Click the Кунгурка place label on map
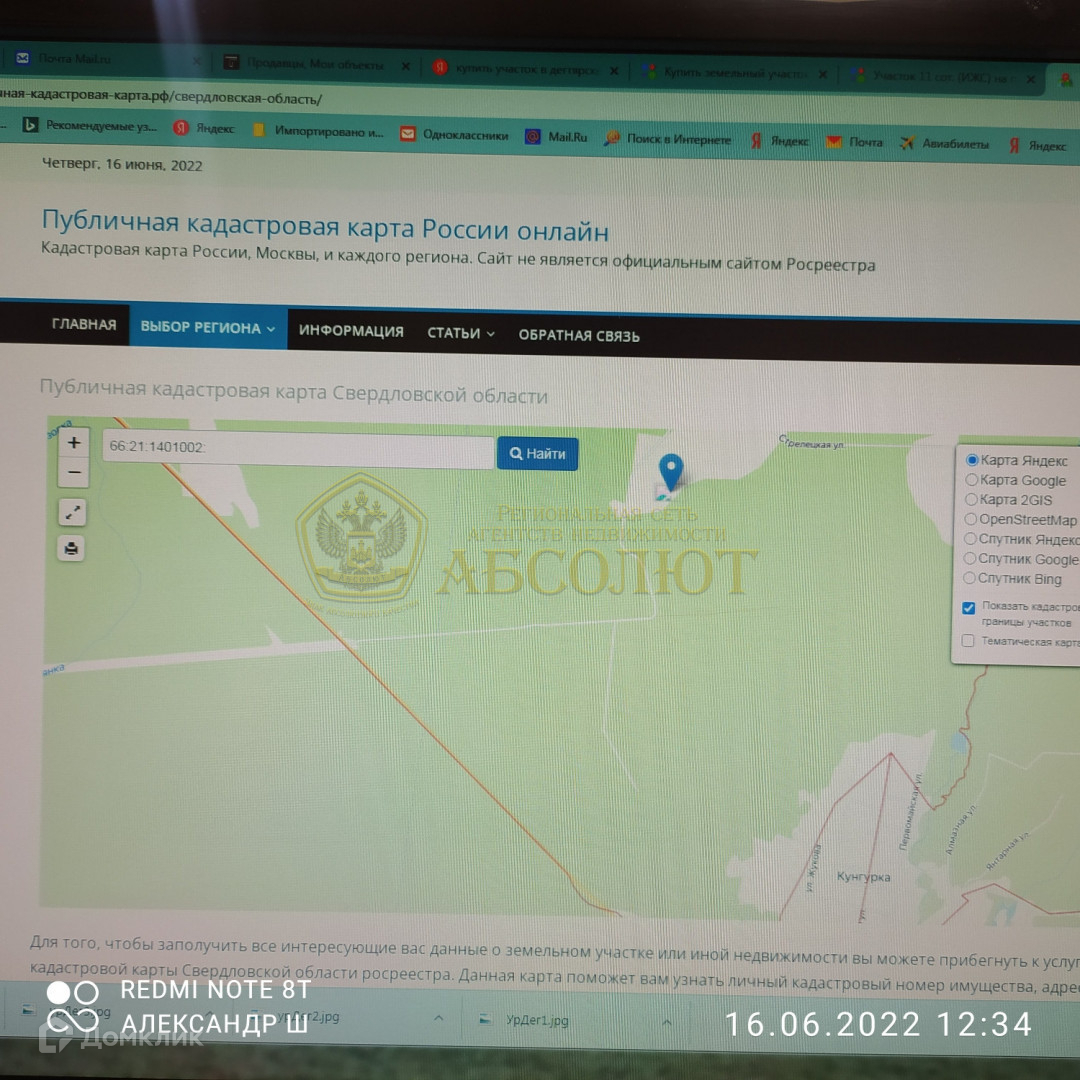This screenshot has width=1080, height=1080. 863,876
